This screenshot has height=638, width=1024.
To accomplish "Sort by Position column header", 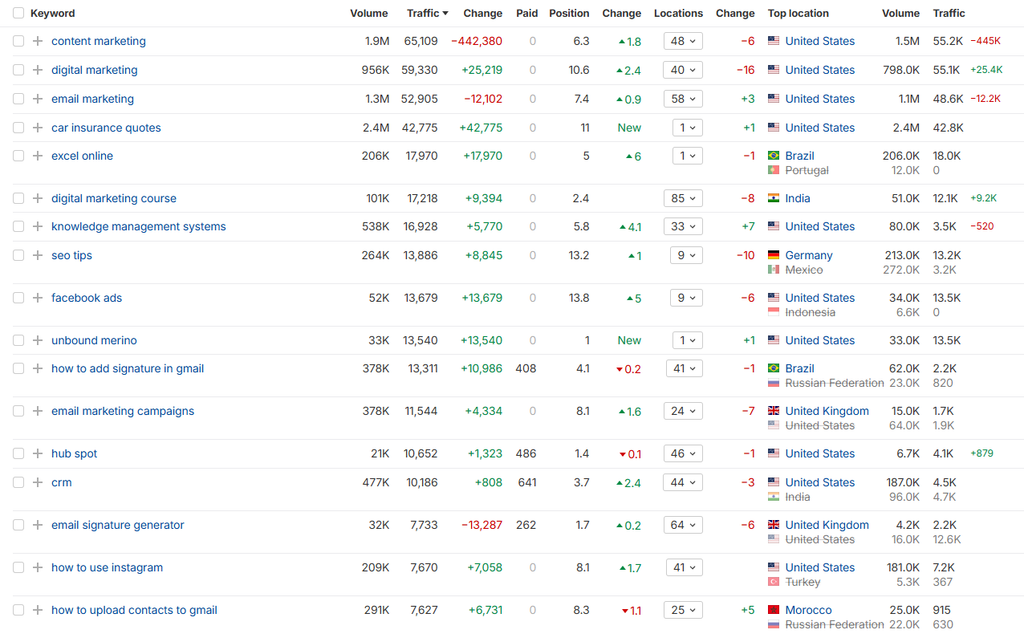I will point(569,13).
